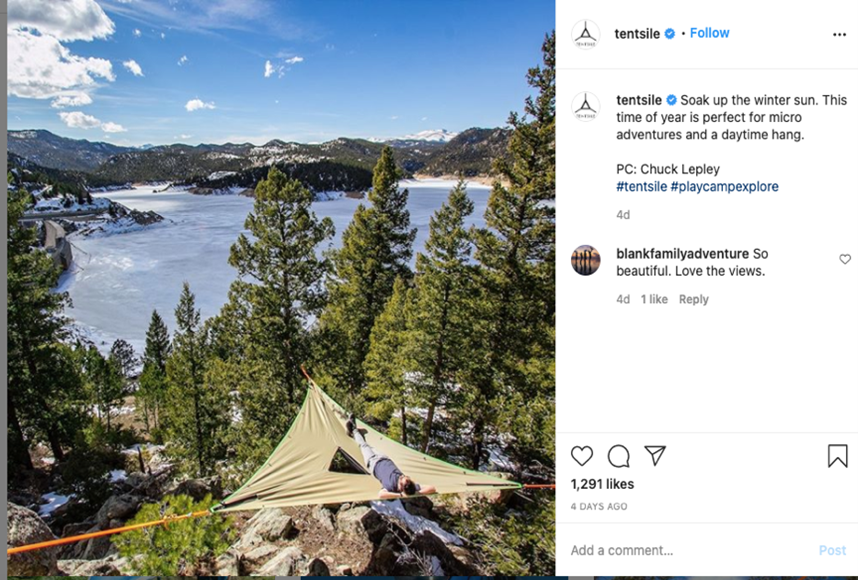Like the post with the heart icon
The image size is (858, 580).
click(582, 456)
